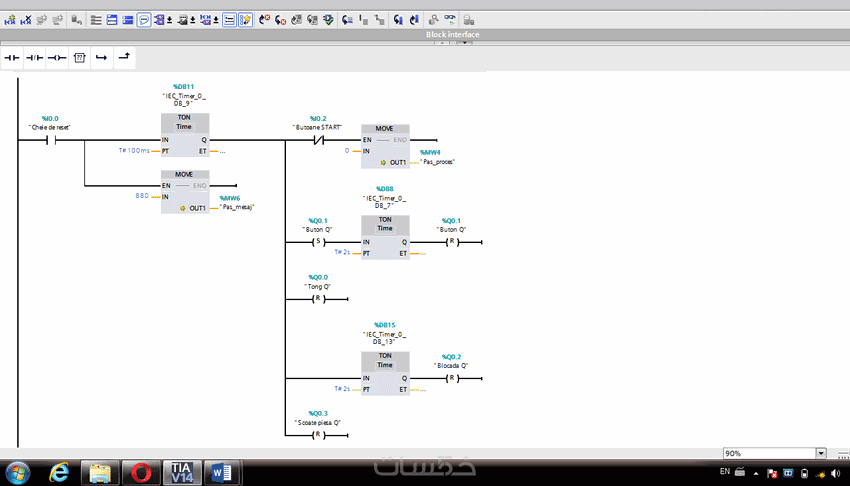Viewport: 850px width, 486px height.
Task: Open the zoom level dropdown arrow
Action: [821, 453]
